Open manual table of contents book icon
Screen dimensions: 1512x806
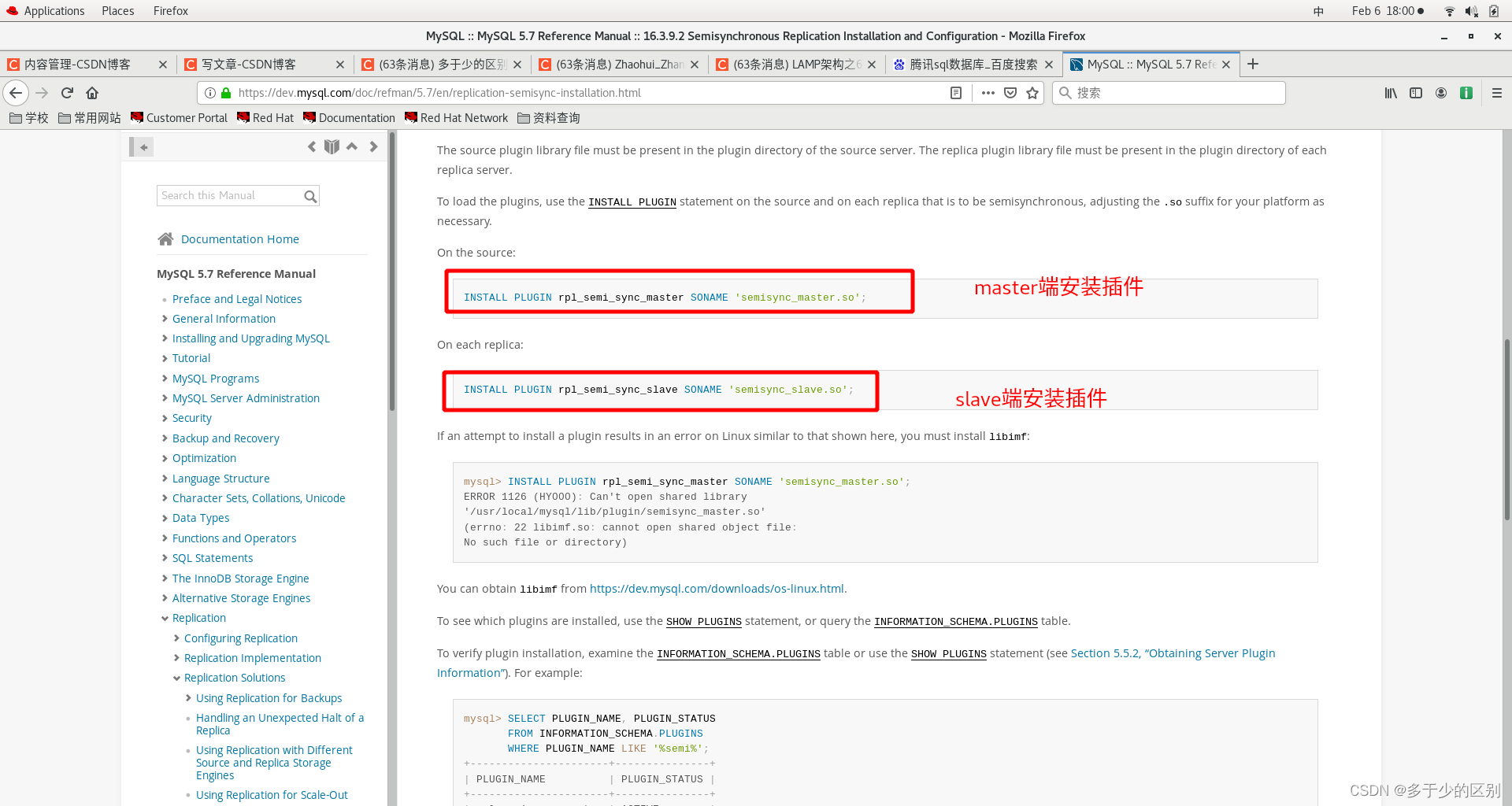point(332,146)
